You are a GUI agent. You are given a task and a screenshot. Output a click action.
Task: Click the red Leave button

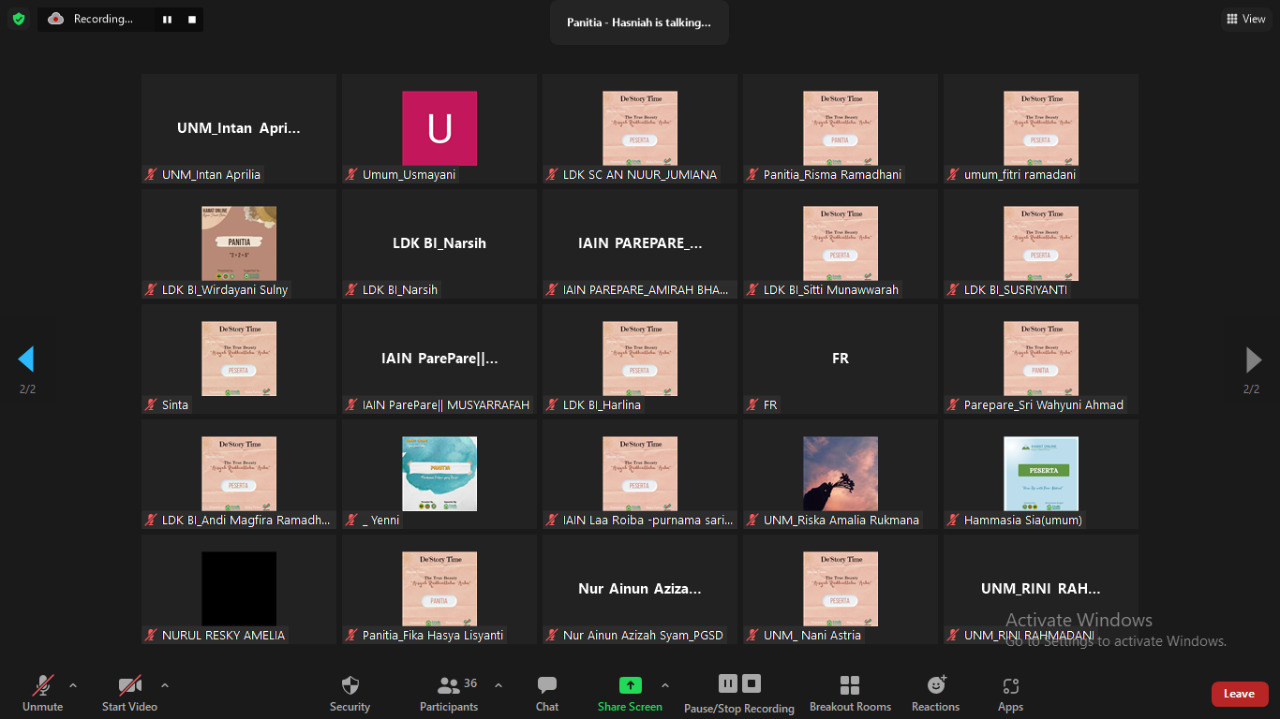[1239, 694]
